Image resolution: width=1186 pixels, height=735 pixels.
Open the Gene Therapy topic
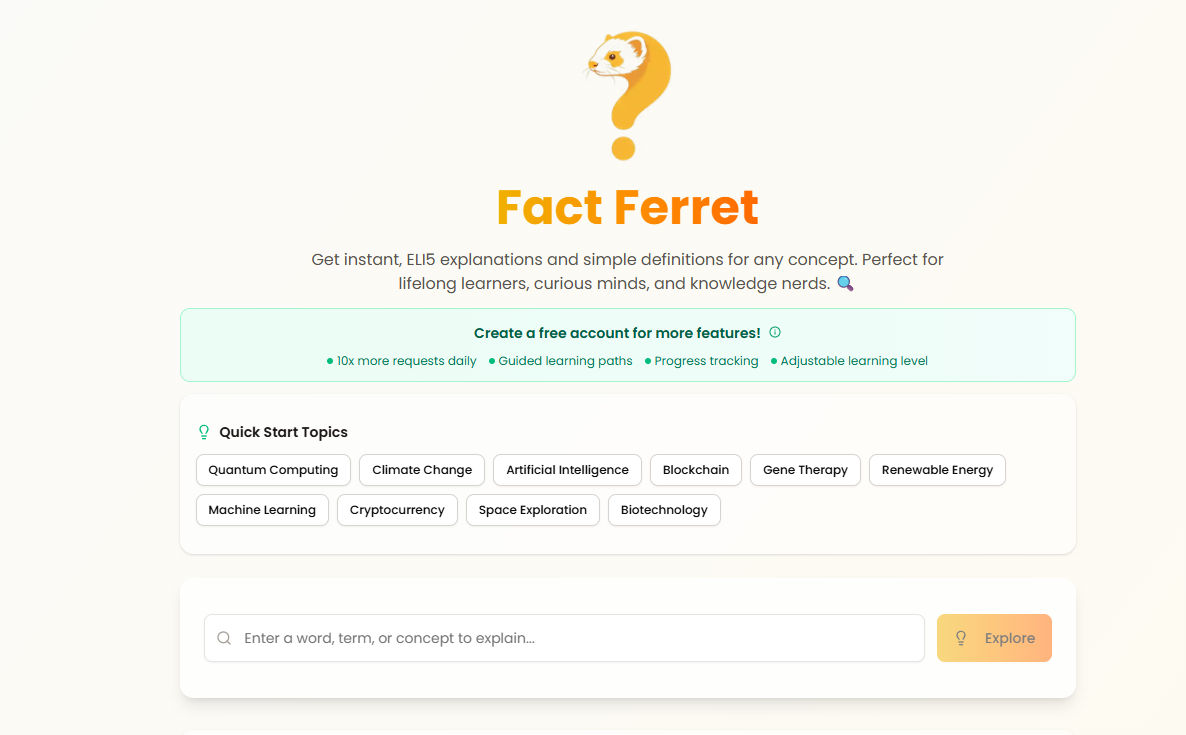806,470
